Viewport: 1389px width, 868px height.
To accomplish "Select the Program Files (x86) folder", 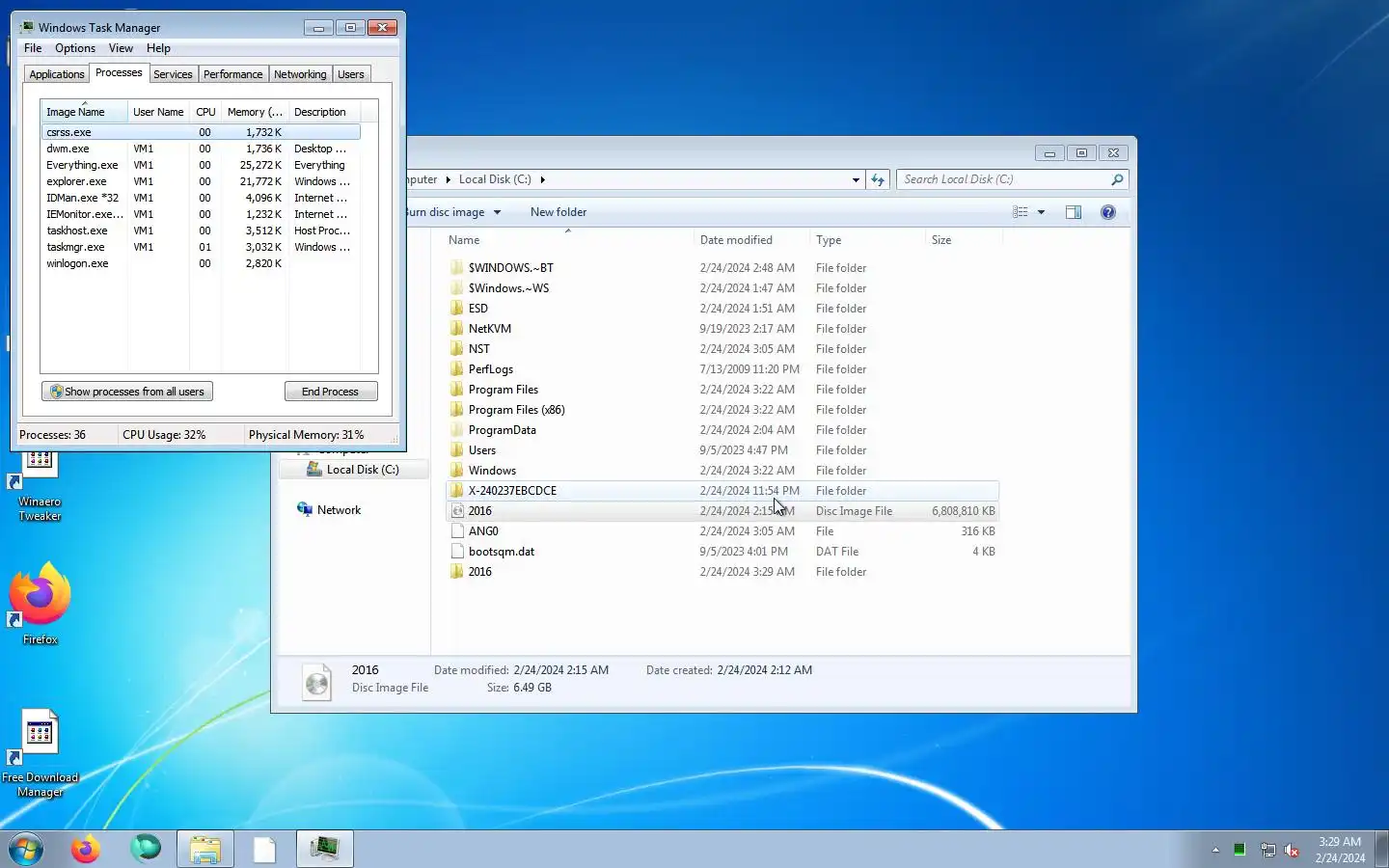I will (x=722, y=410).
